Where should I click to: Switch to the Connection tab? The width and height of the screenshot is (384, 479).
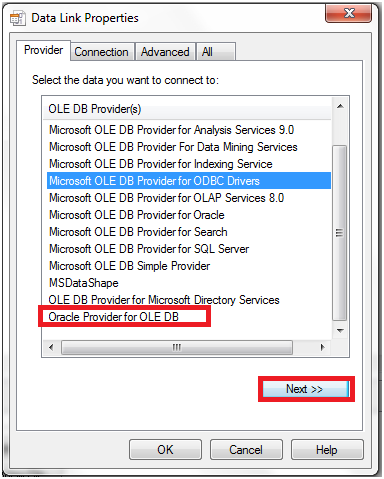coord(101,52)
